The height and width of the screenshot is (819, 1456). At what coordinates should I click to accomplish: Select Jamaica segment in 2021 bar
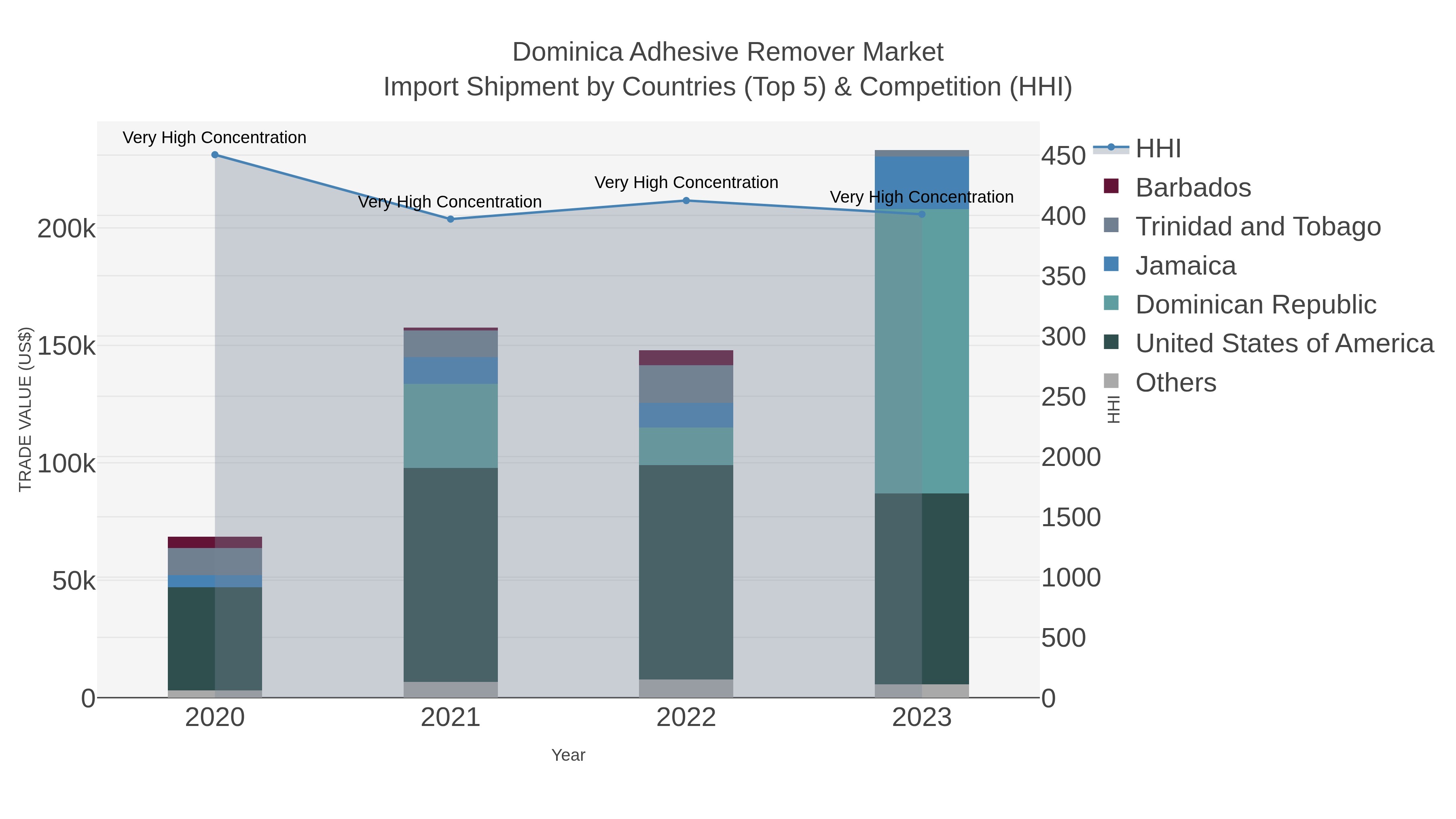pyautogui.click(x=451, y=371)
